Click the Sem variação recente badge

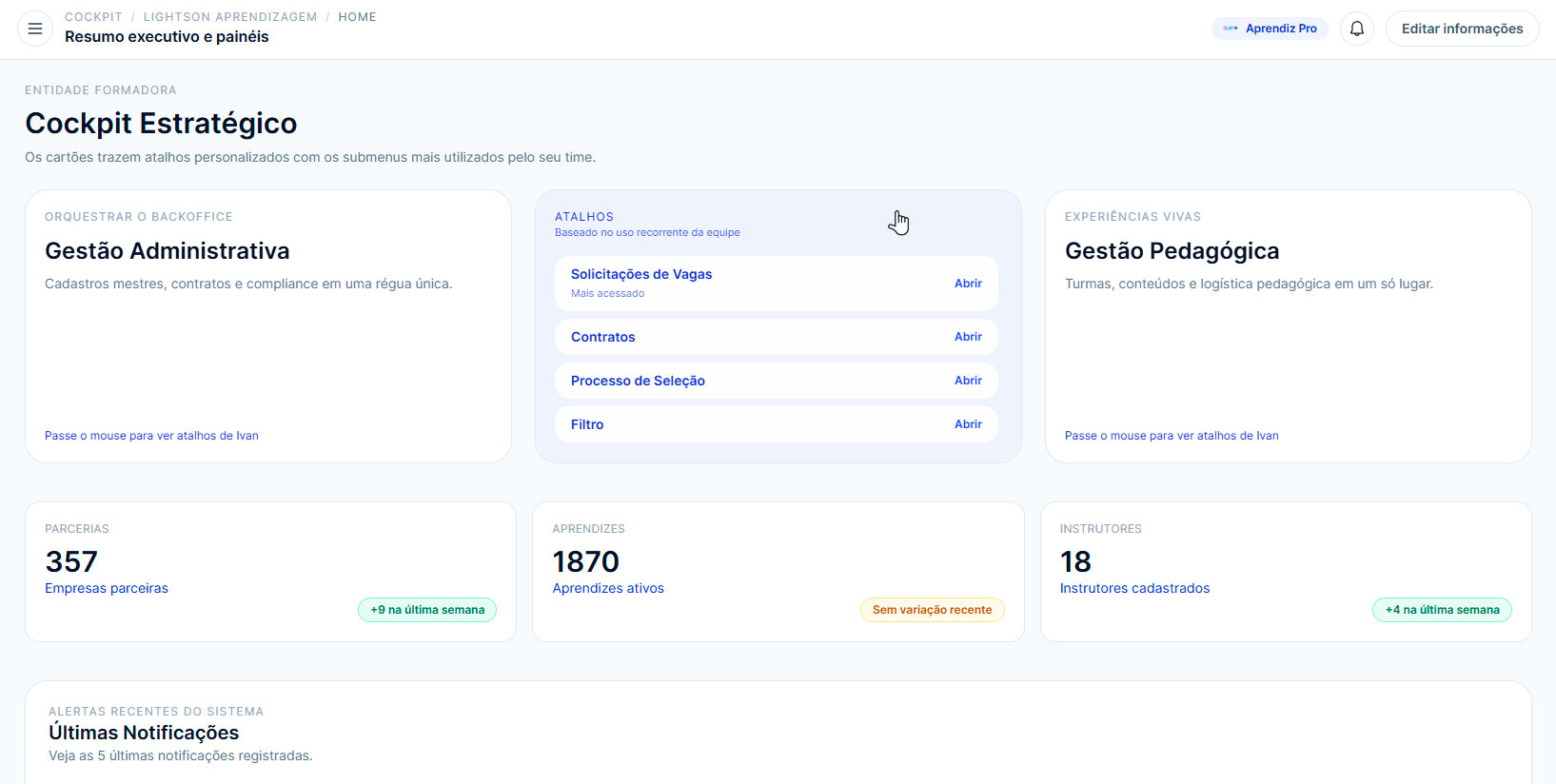tap(932, 610)
